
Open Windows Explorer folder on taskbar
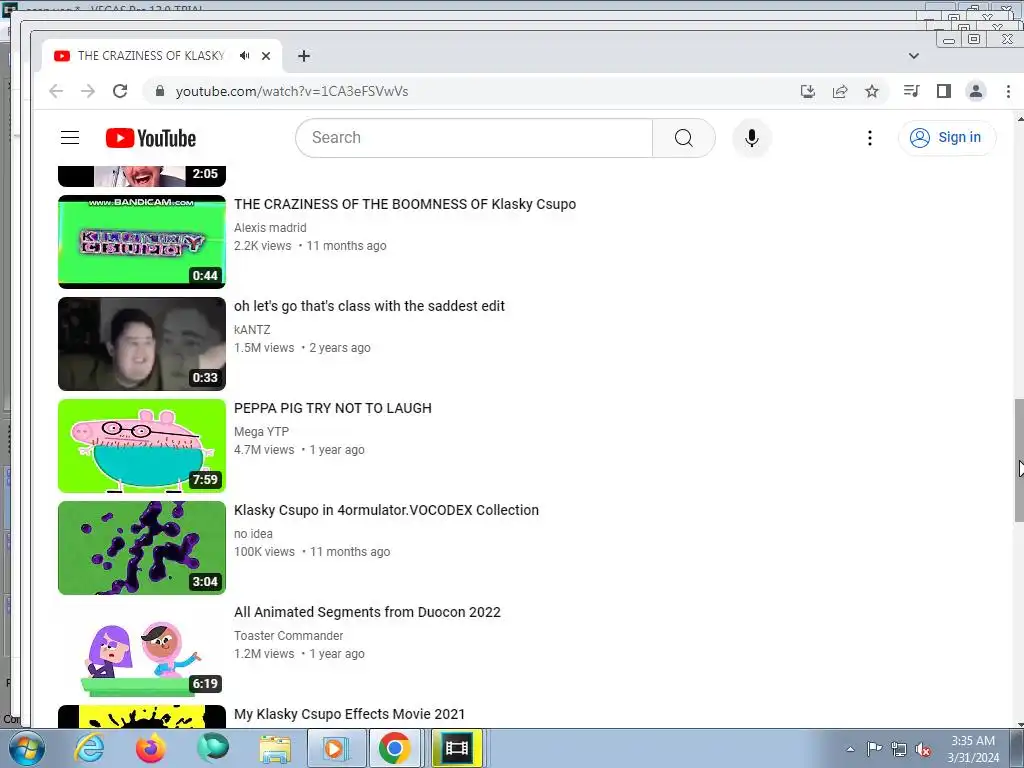[275, 748]
